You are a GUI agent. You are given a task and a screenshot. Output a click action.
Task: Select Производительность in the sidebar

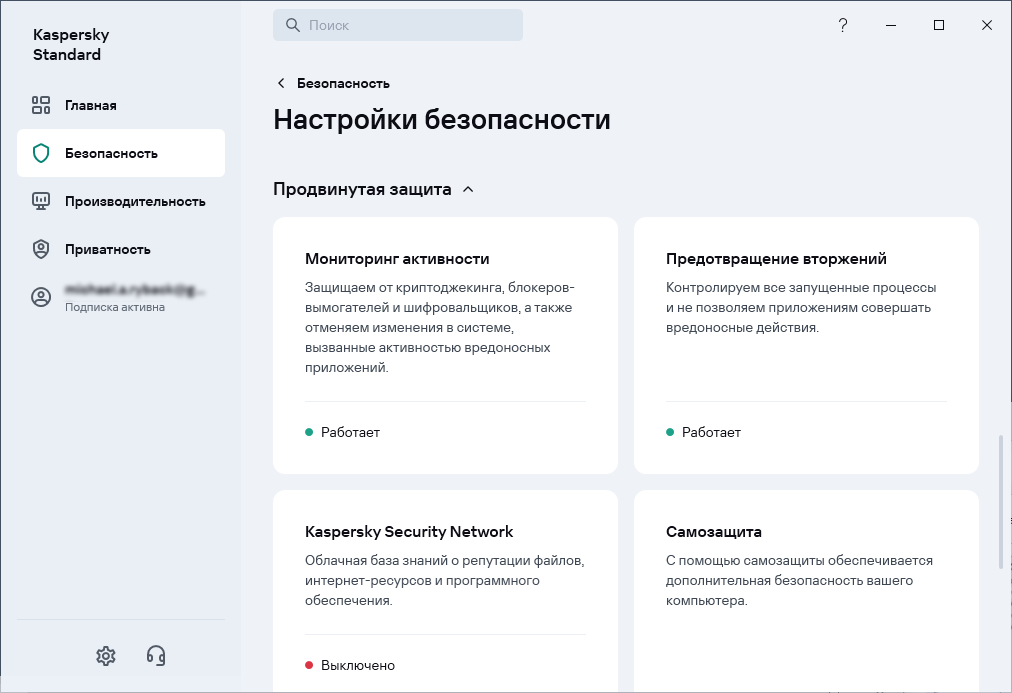click(x=135, y=201)
